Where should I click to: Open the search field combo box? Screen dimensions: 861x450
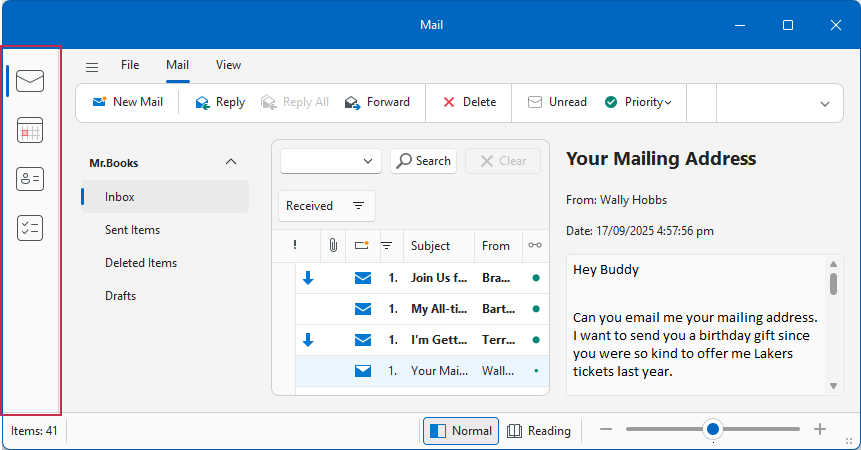point(331,161)
